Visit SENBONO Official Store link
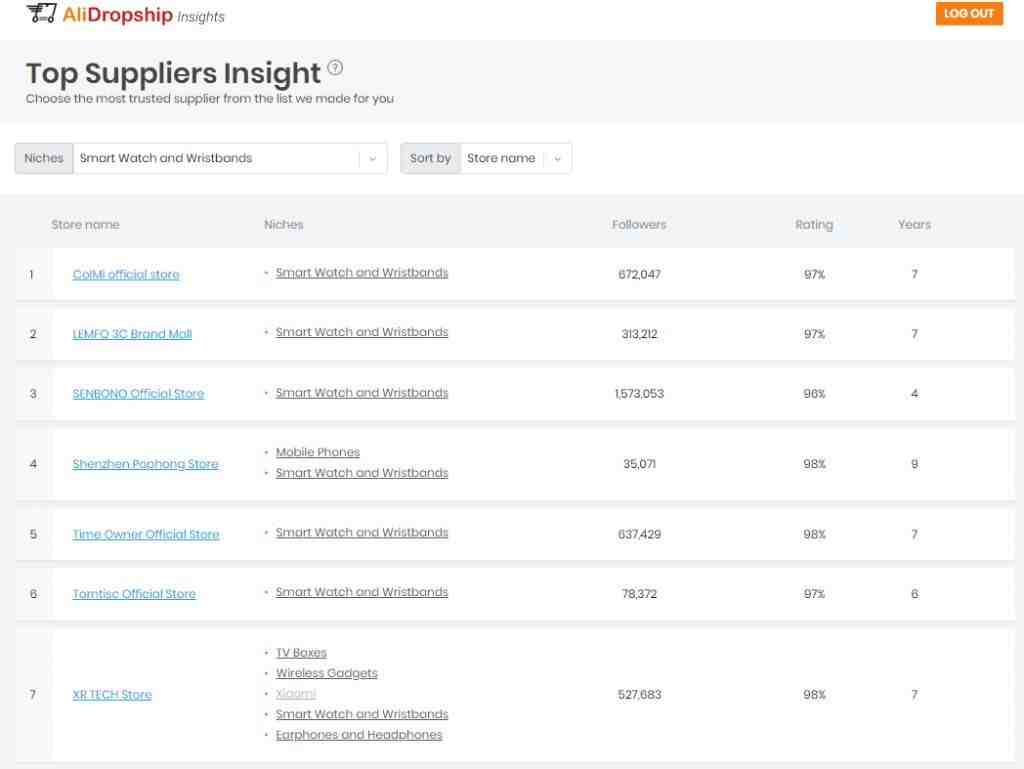The height and width of the screenshot is (769, 1024). click(138, 394)
